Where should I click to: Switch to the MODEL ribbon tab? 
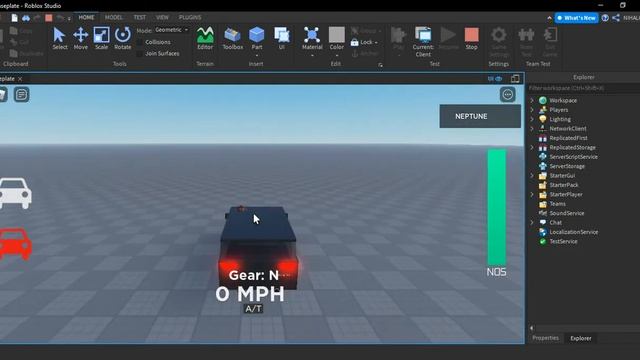click(x=113, y=17)
